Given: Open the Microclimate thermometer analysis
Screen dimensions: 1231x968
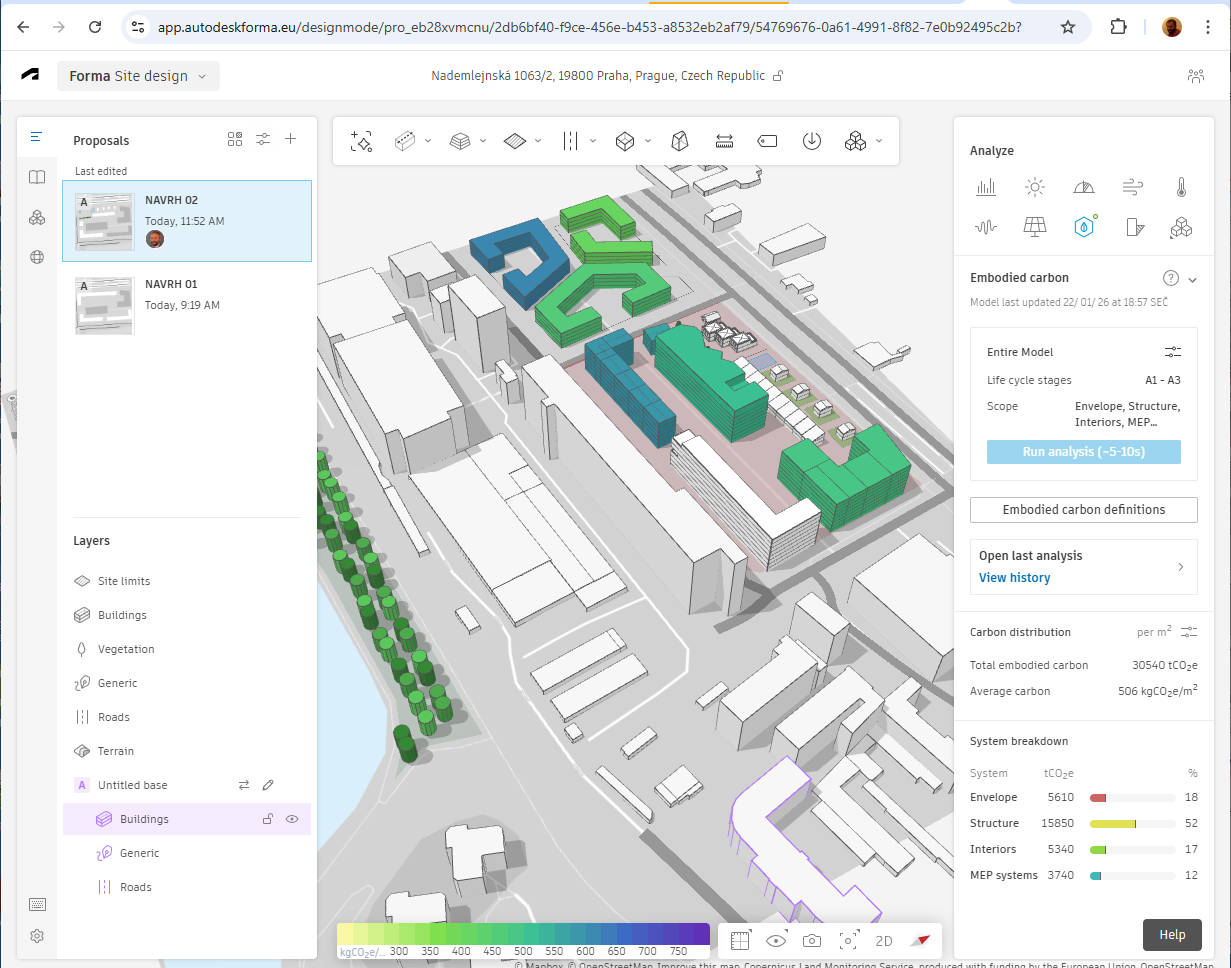Looking at the screenshot, I should coord(1181,187).
